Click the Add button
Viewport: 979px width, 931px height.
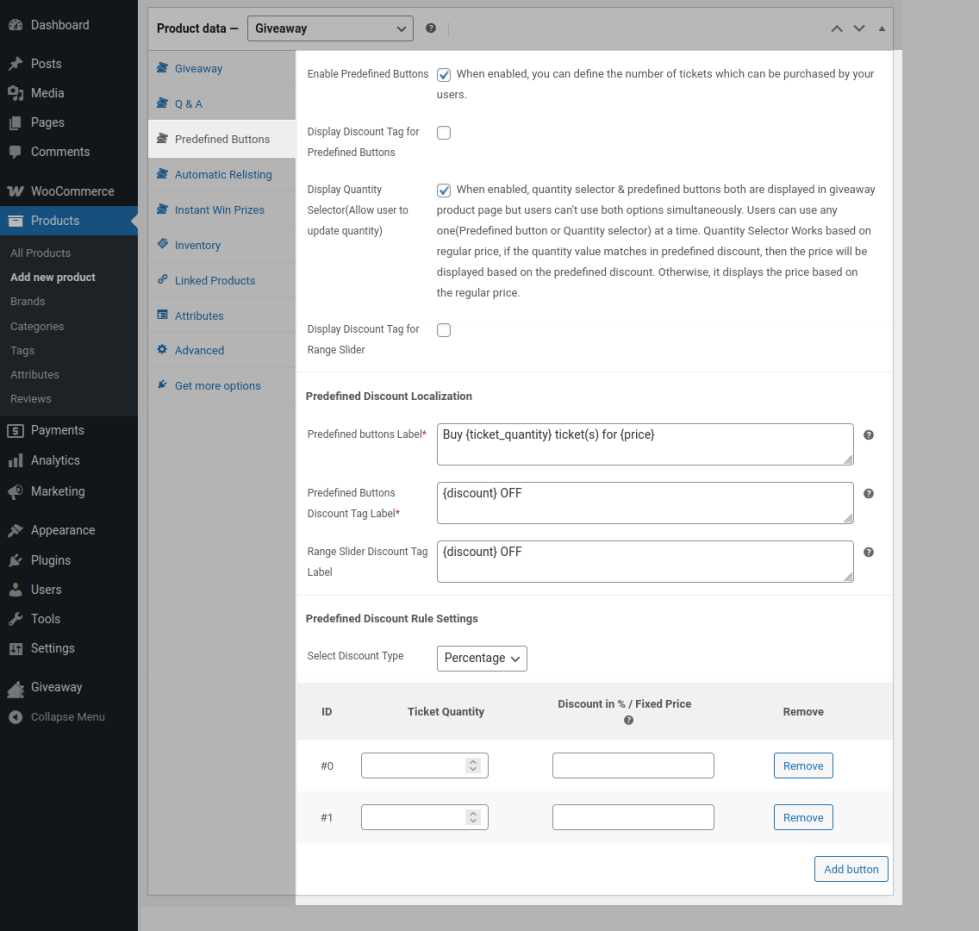click(x=851, y=869)
